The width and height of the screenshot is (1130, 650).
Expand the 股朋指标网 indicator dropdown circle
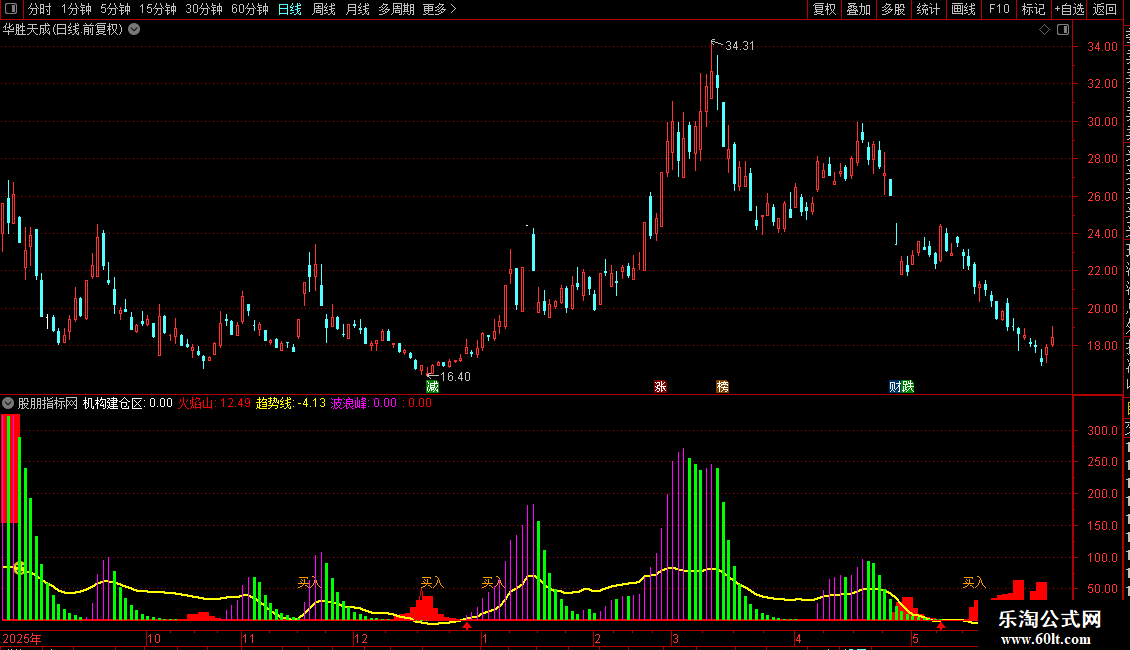click(8, 403)
